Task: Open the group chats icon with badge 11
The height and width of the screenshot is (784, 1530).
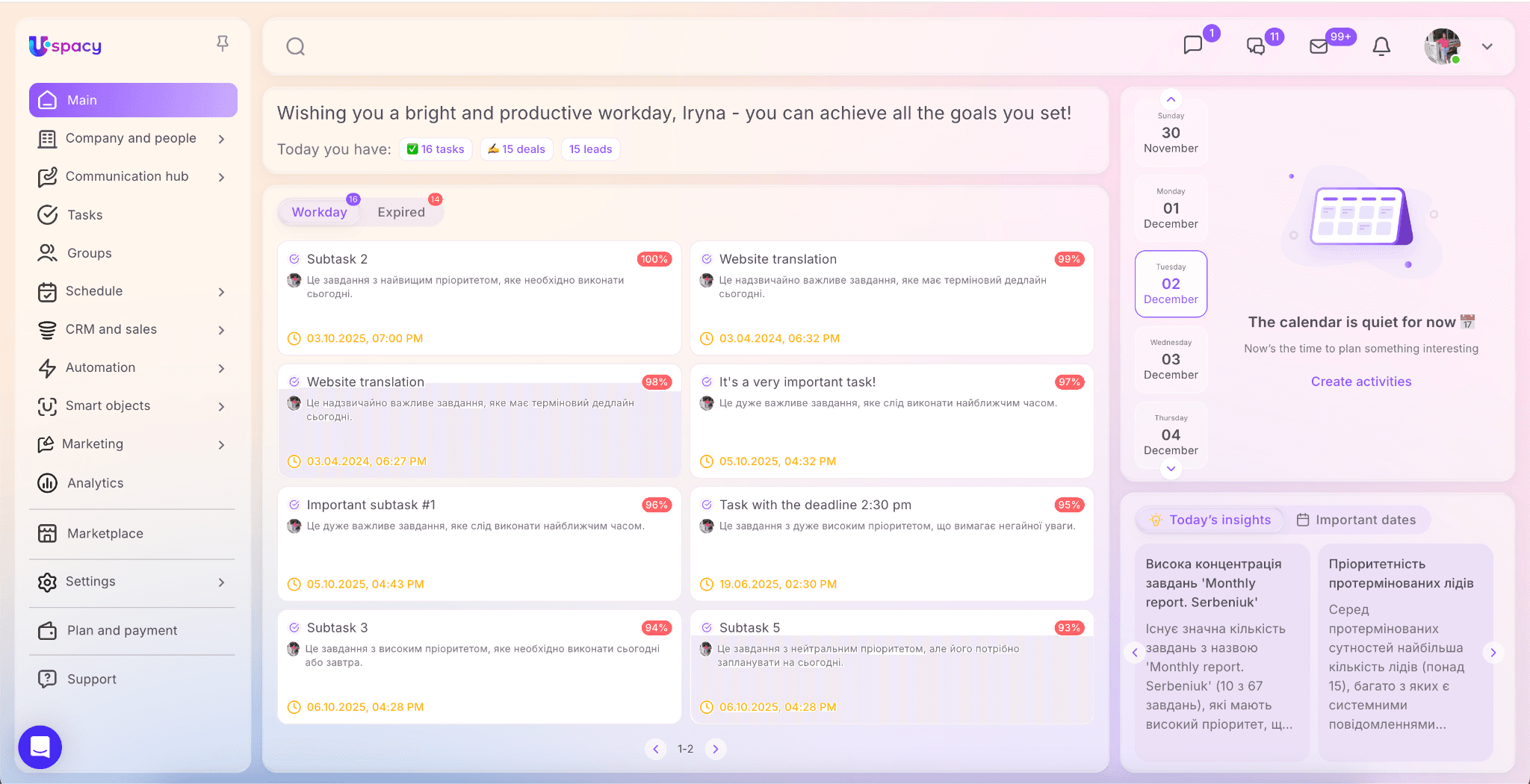Action: point(1256,47)
